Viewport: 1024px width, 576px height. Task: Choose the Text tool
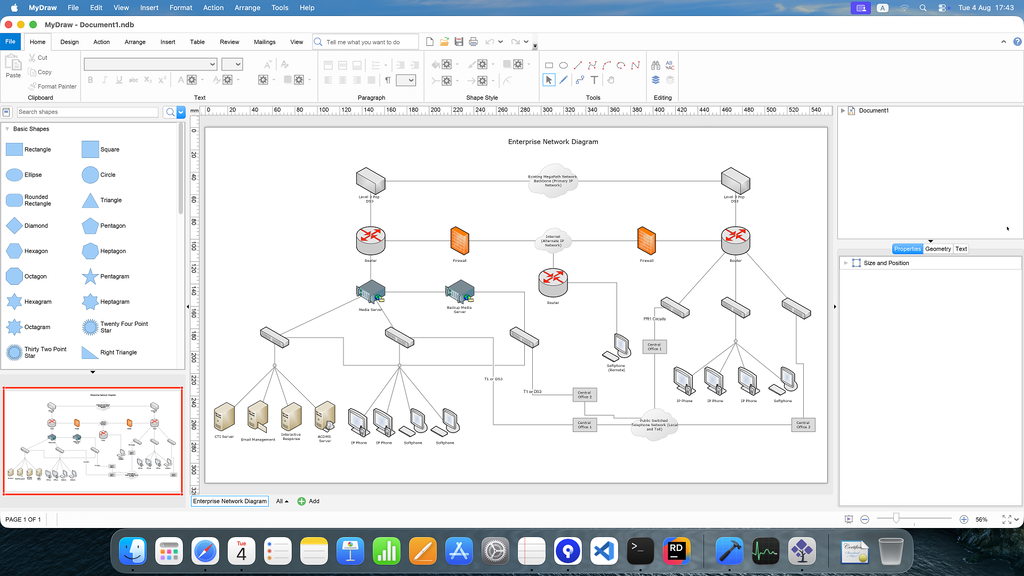(594, 80)
